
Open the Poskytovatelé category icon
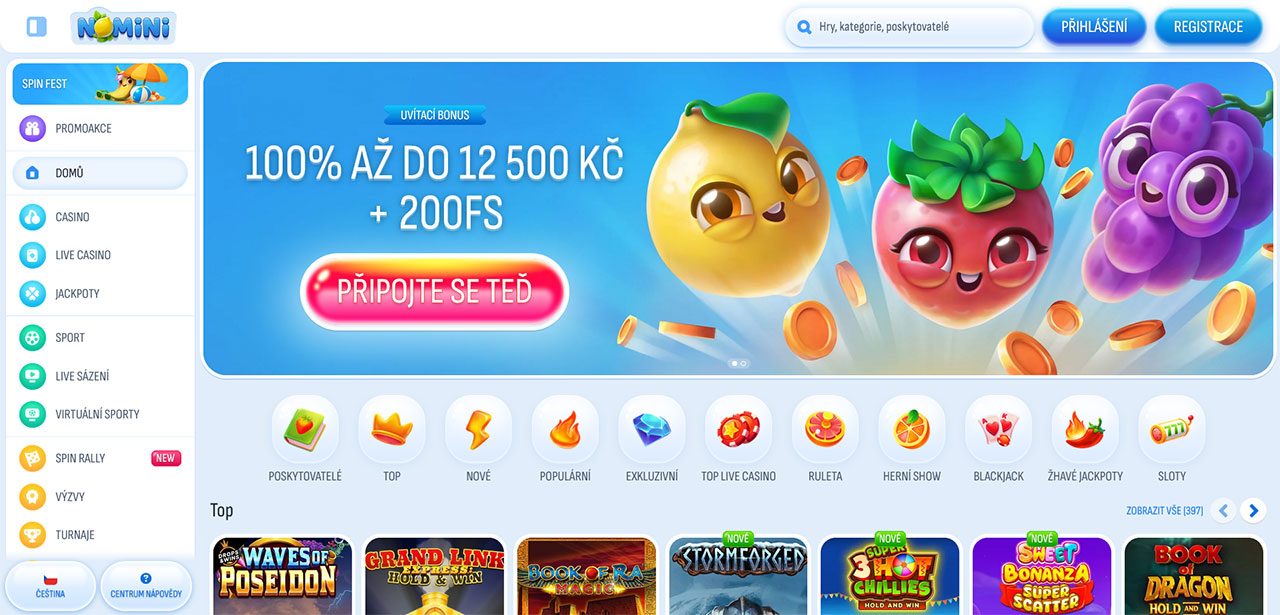pyautogui.click(x=305, y=429)
